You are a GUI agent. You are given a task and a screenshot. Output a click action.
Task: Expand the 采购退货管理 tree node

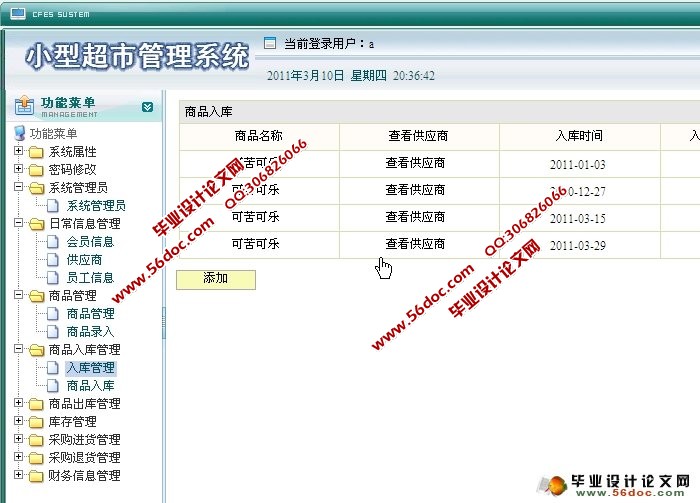tap(18, 457)
